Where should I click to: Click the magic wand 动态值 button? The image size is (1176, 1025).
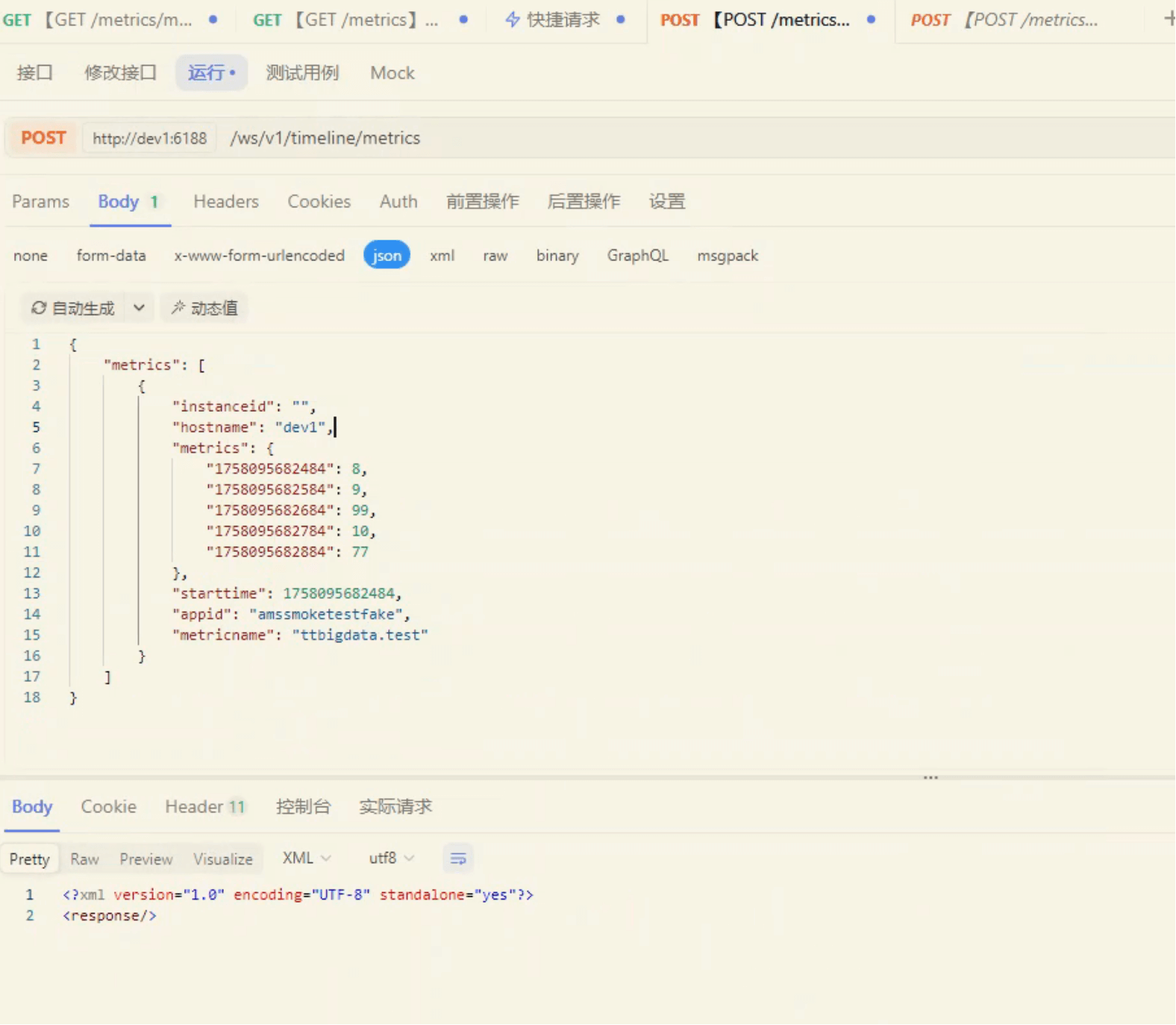(x=204, y=308)
